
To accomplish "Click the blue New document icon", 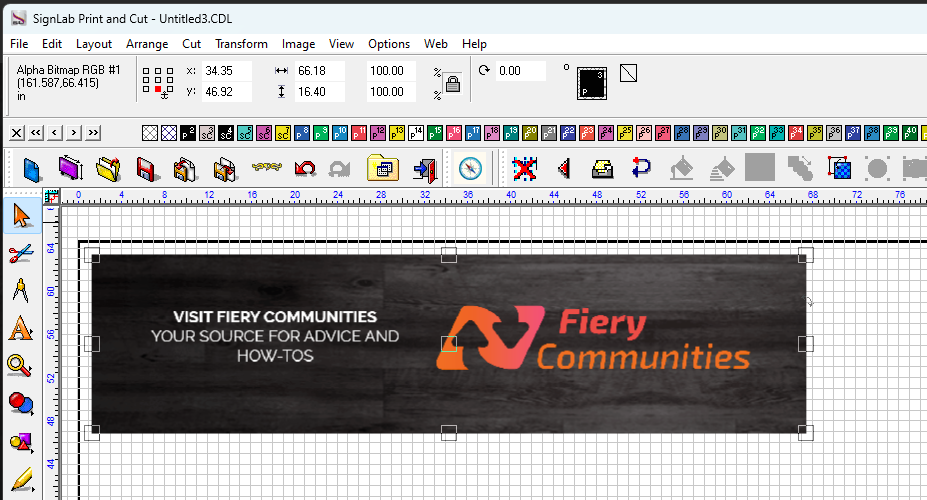I will point(33,168).
